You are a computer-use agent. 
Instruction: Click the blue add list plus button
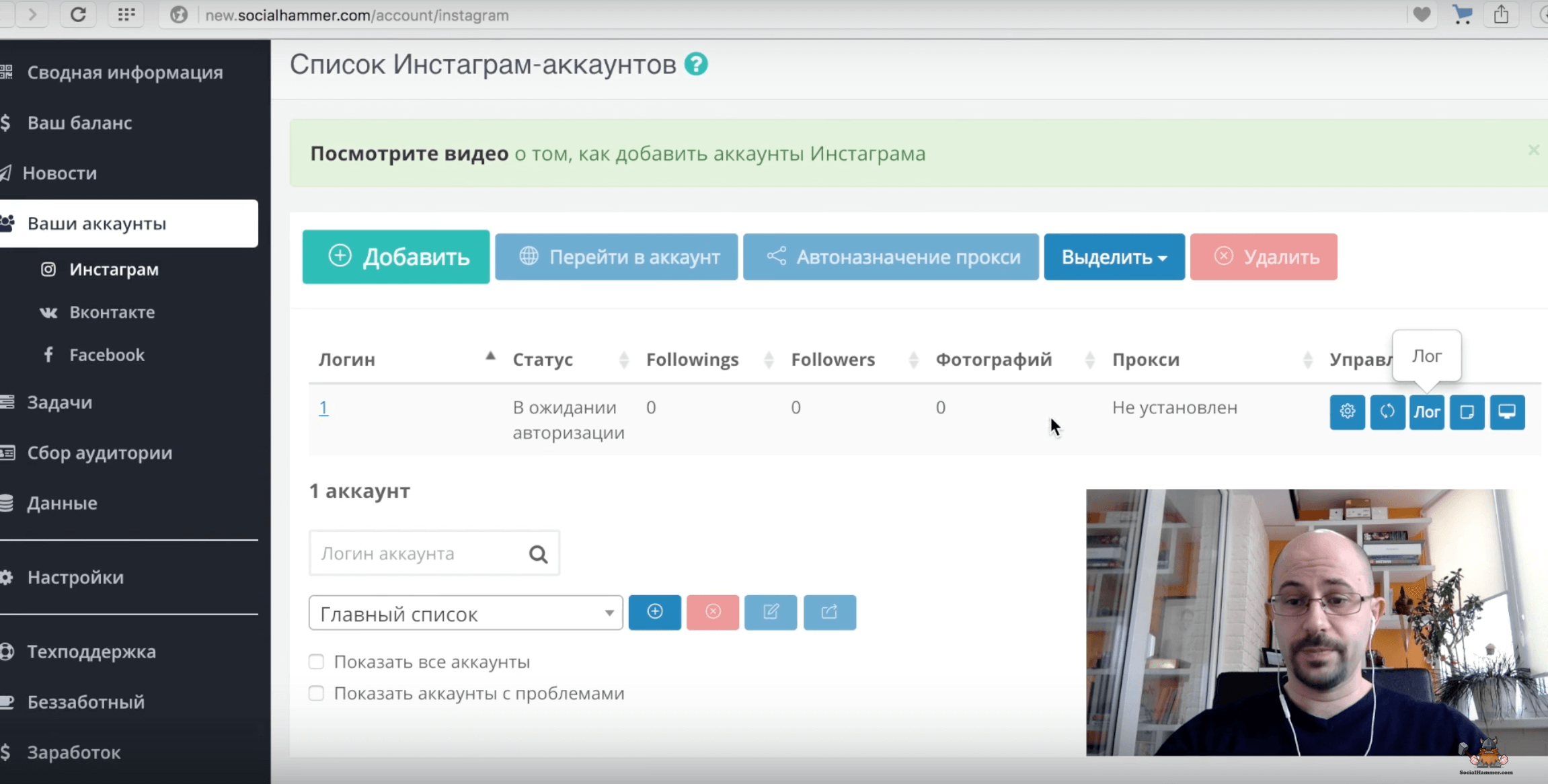655,612
